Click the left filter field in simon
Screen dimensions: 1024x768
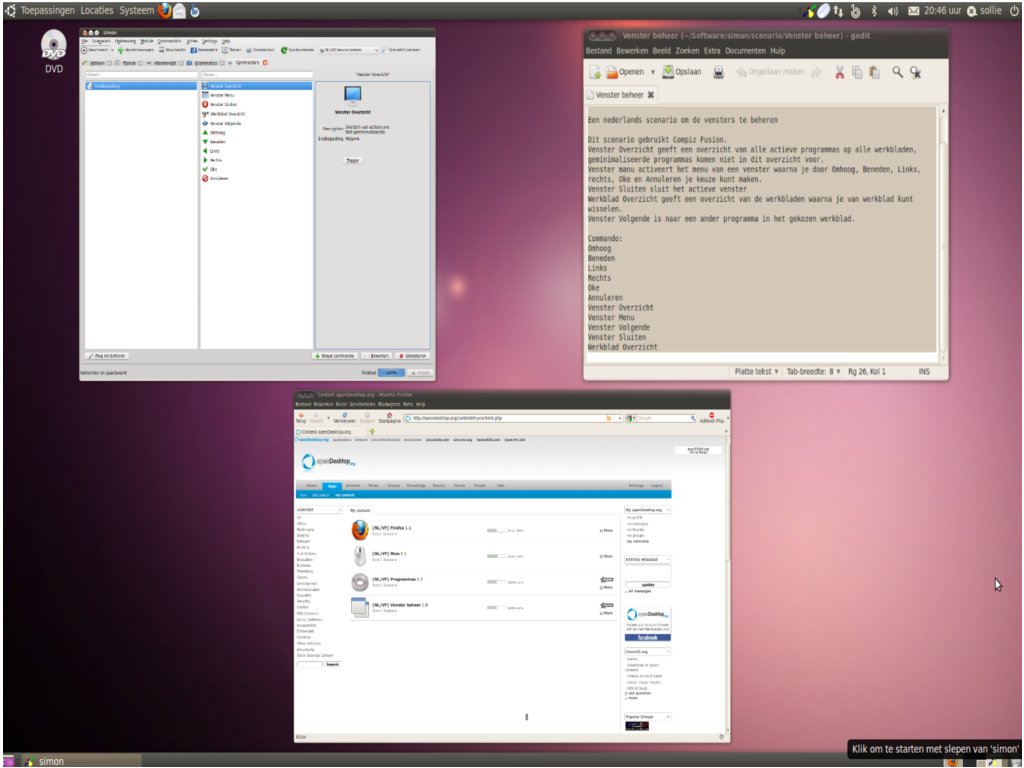pos(141,75)
